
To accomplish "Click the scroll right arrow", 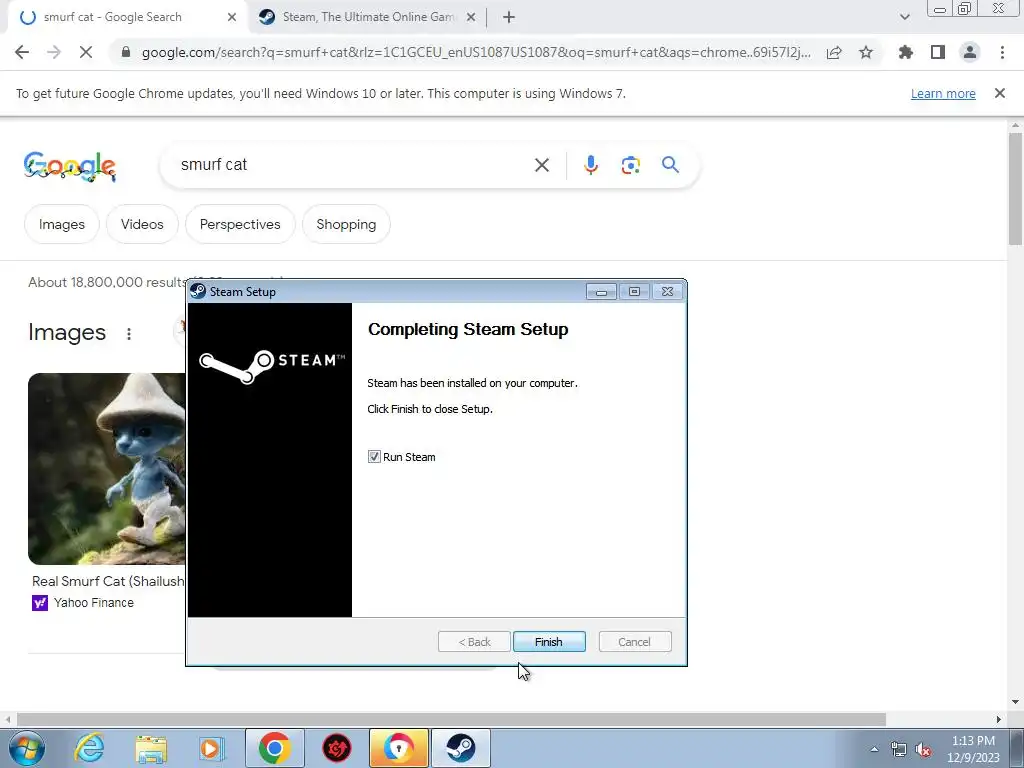I will pos(998,719).
